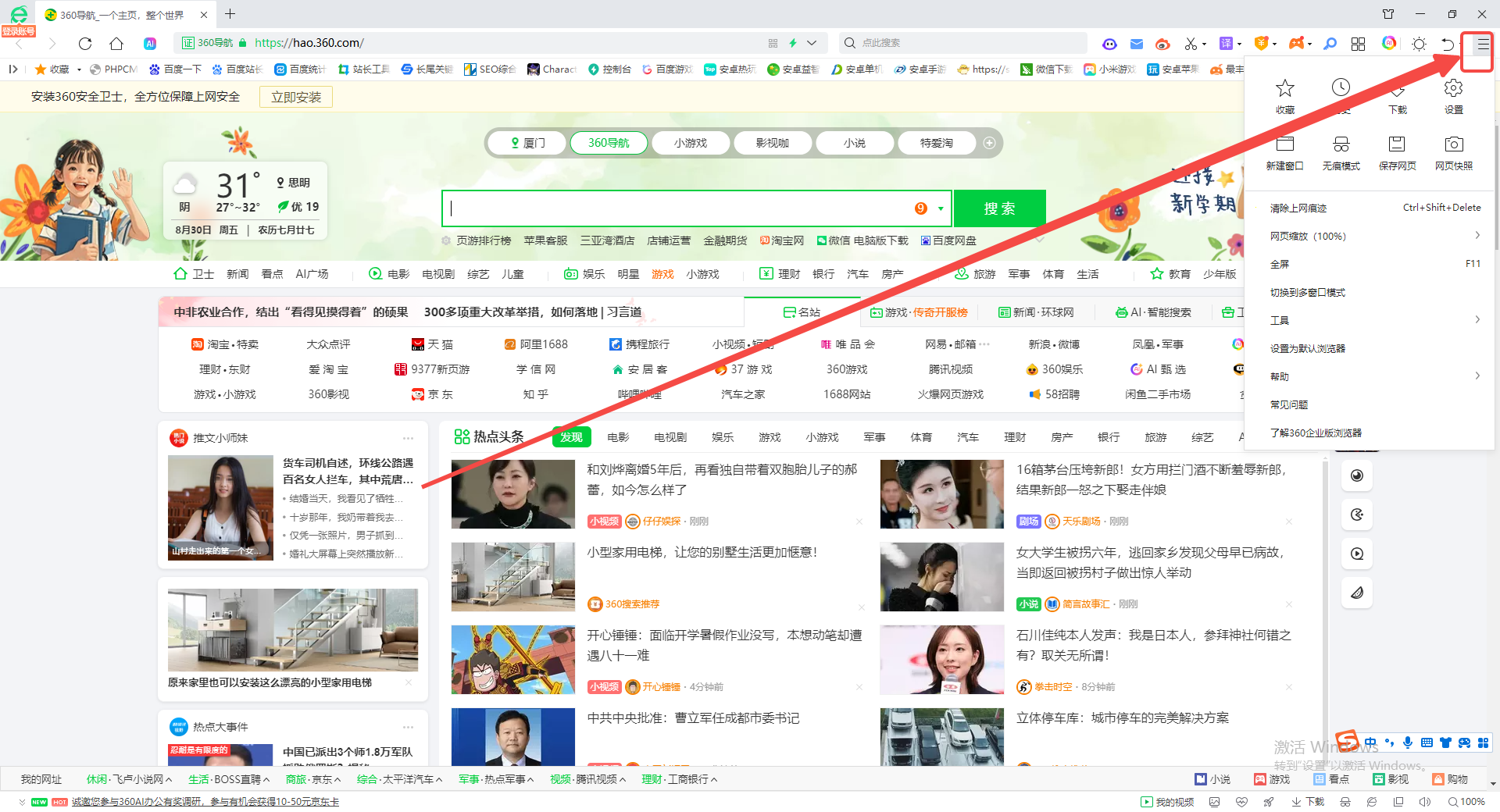Choose 清除上网痕迹 menu entry
Viewport: 1500px width, 812px height.
1370,208
